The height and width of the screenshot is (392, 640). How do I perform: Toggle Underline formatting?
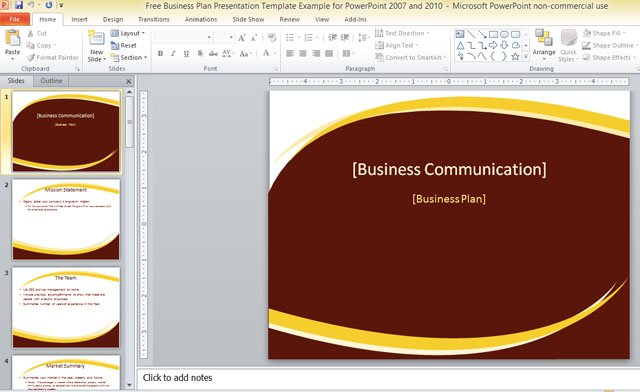pos(186,53)
